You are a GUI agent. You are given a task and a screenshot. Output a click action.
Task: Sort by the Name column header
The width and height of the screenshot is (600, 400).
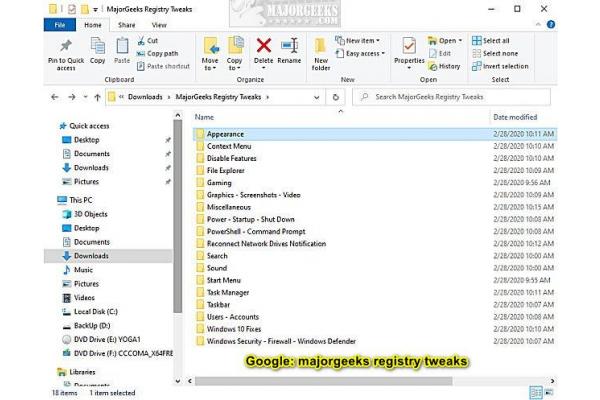tap(204, 117)
